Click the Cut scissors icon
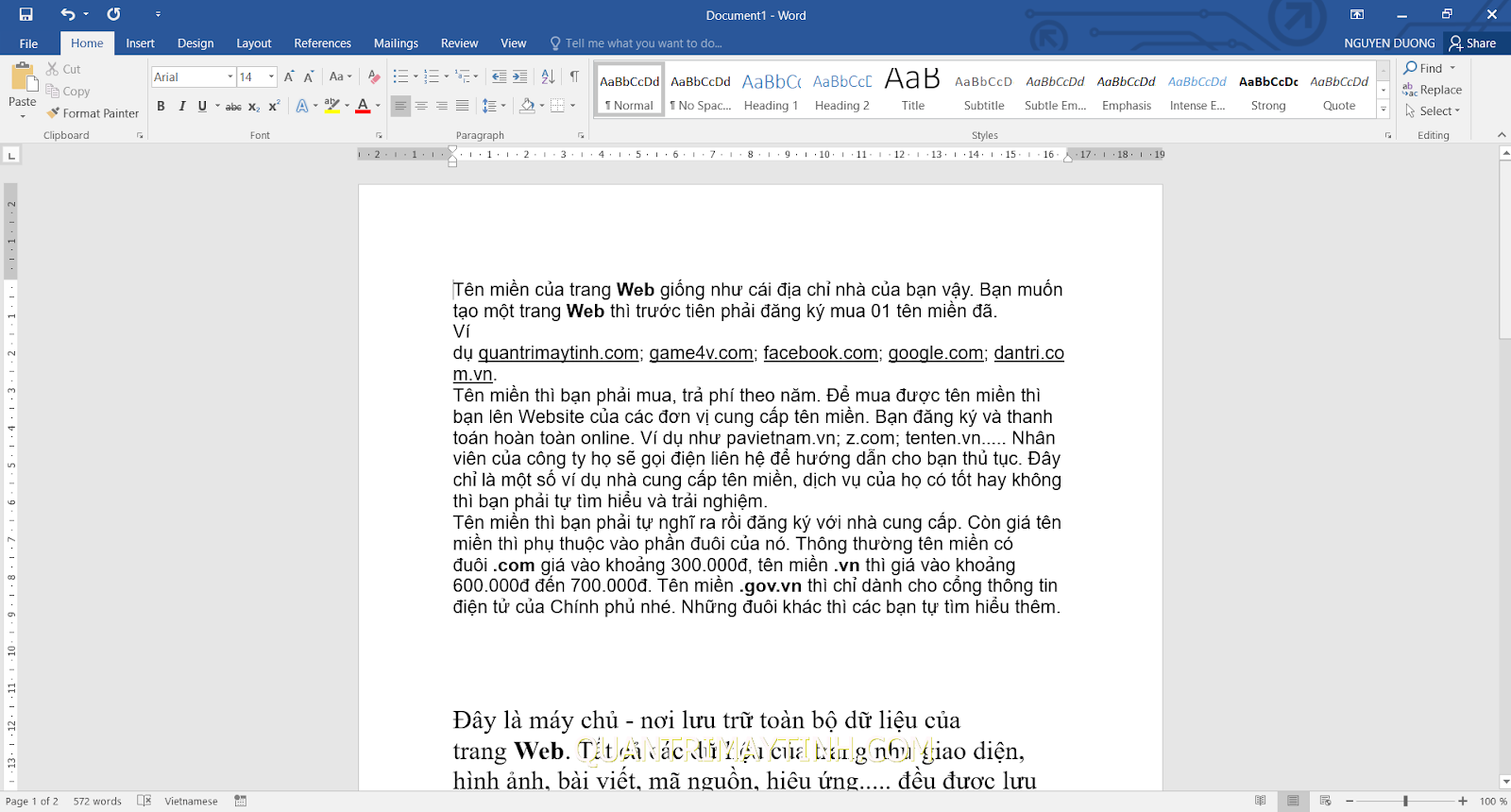Image resolution: width=1511 pixels, height=812 pixels. coord(53,69)
